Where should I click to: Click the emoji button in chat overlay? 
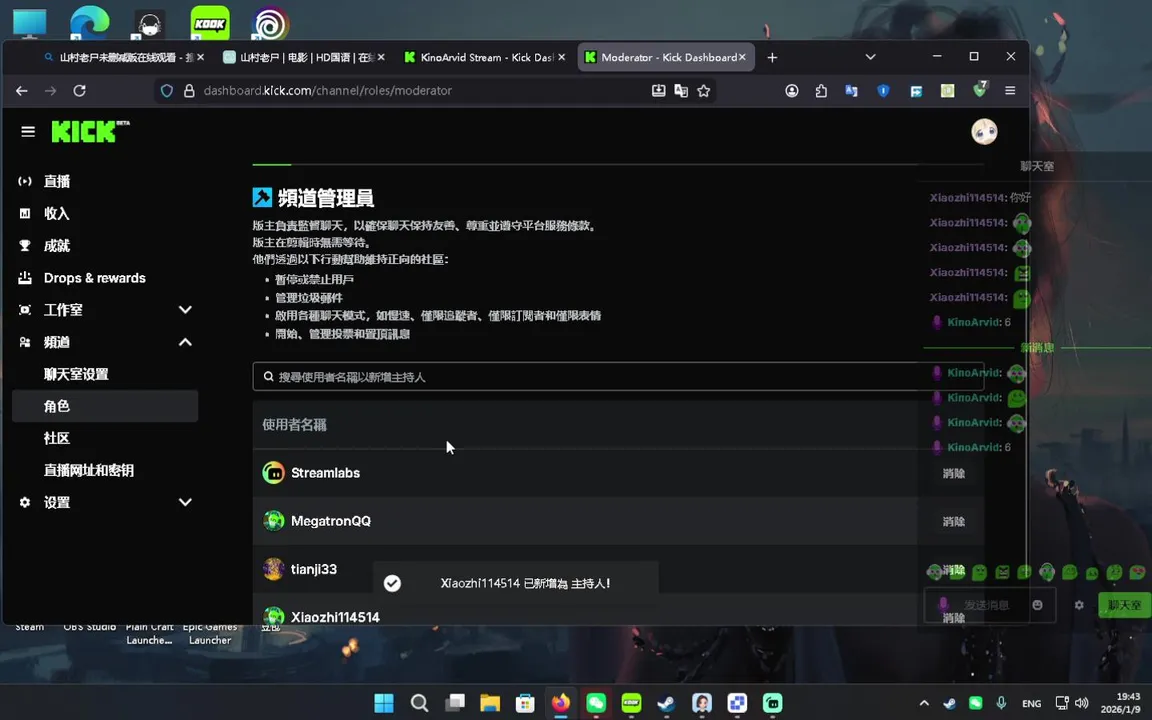pos(1037,605)
